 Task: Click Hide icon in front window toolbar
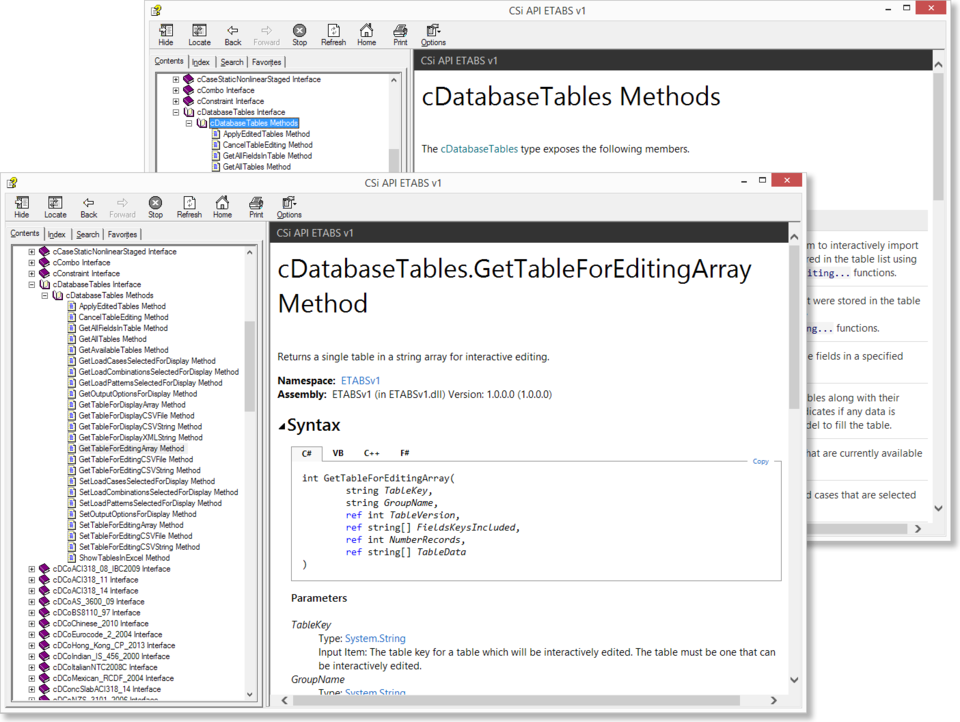tap(22, 207)
